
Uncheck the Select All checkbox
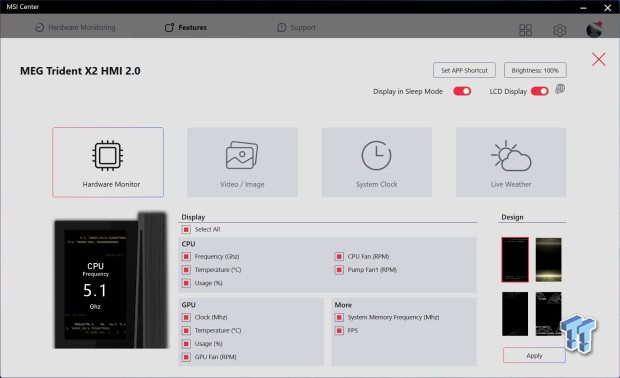point(186,229)
